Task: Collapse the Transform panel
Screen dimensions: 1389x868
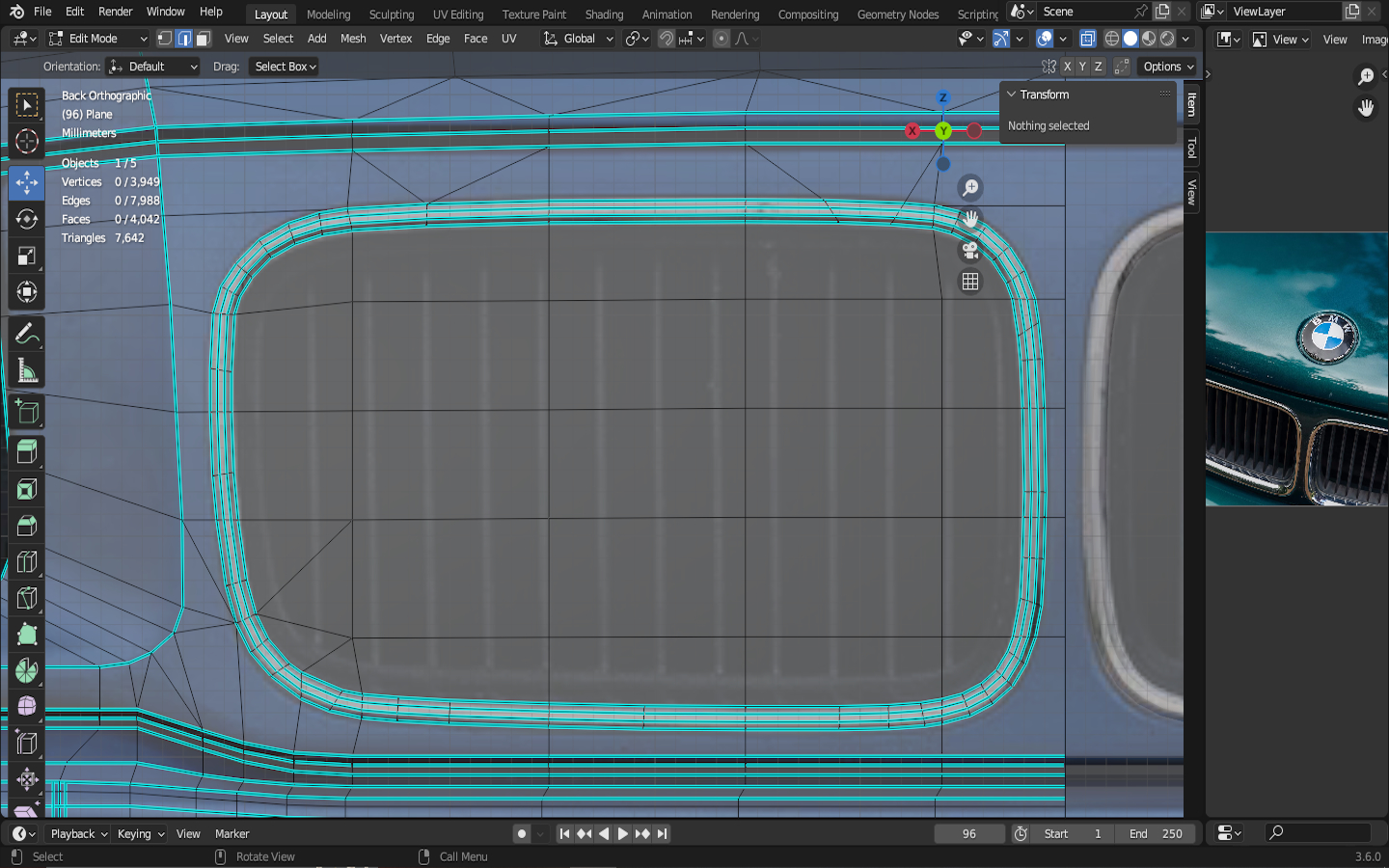Action: click(1012, 95)
